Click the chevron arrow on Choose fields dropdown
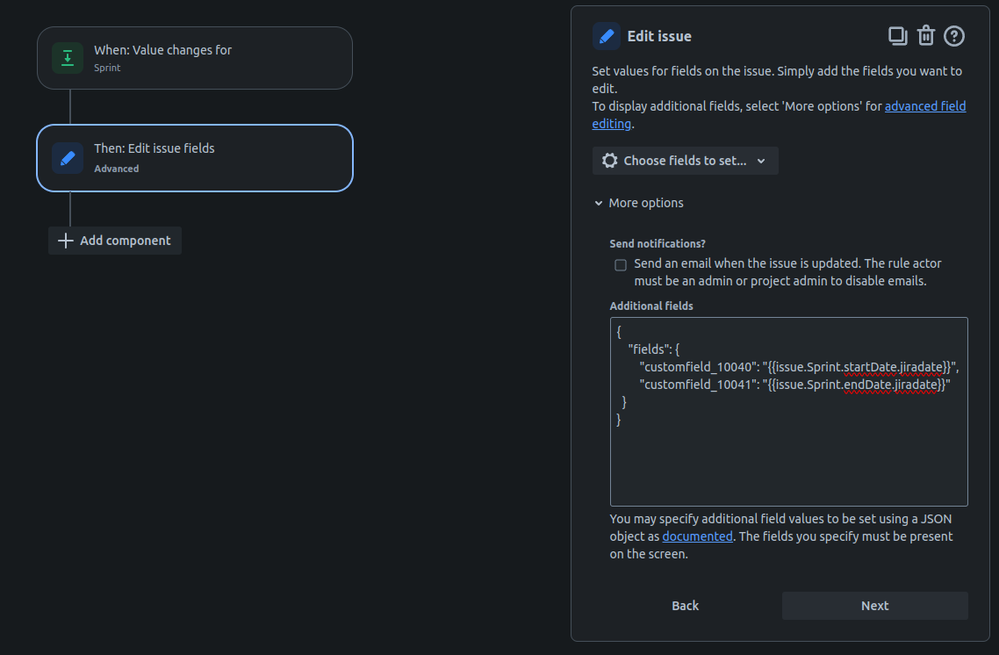This screenshot has height=655, width=999. (761, 161)
